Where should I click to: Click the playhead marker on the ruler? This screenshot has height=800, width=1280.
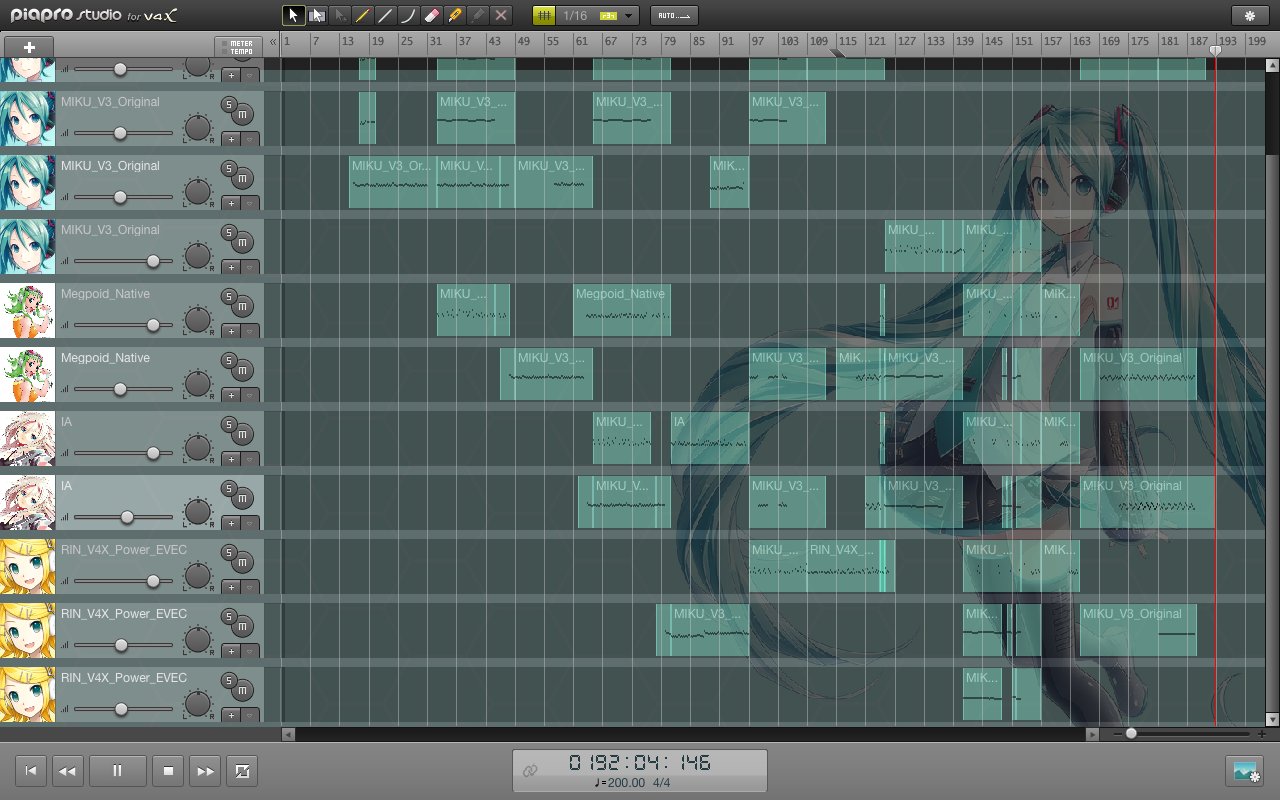coord(1215,49)
